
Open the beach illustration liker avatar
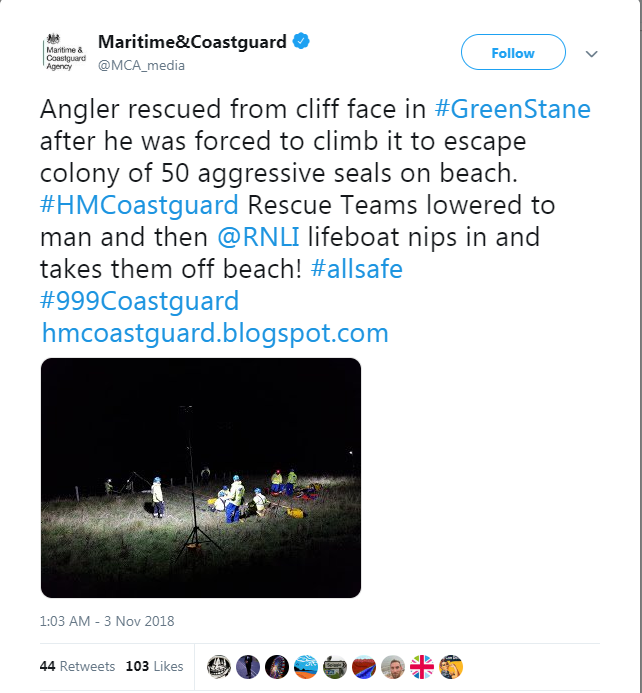point(306,667)
